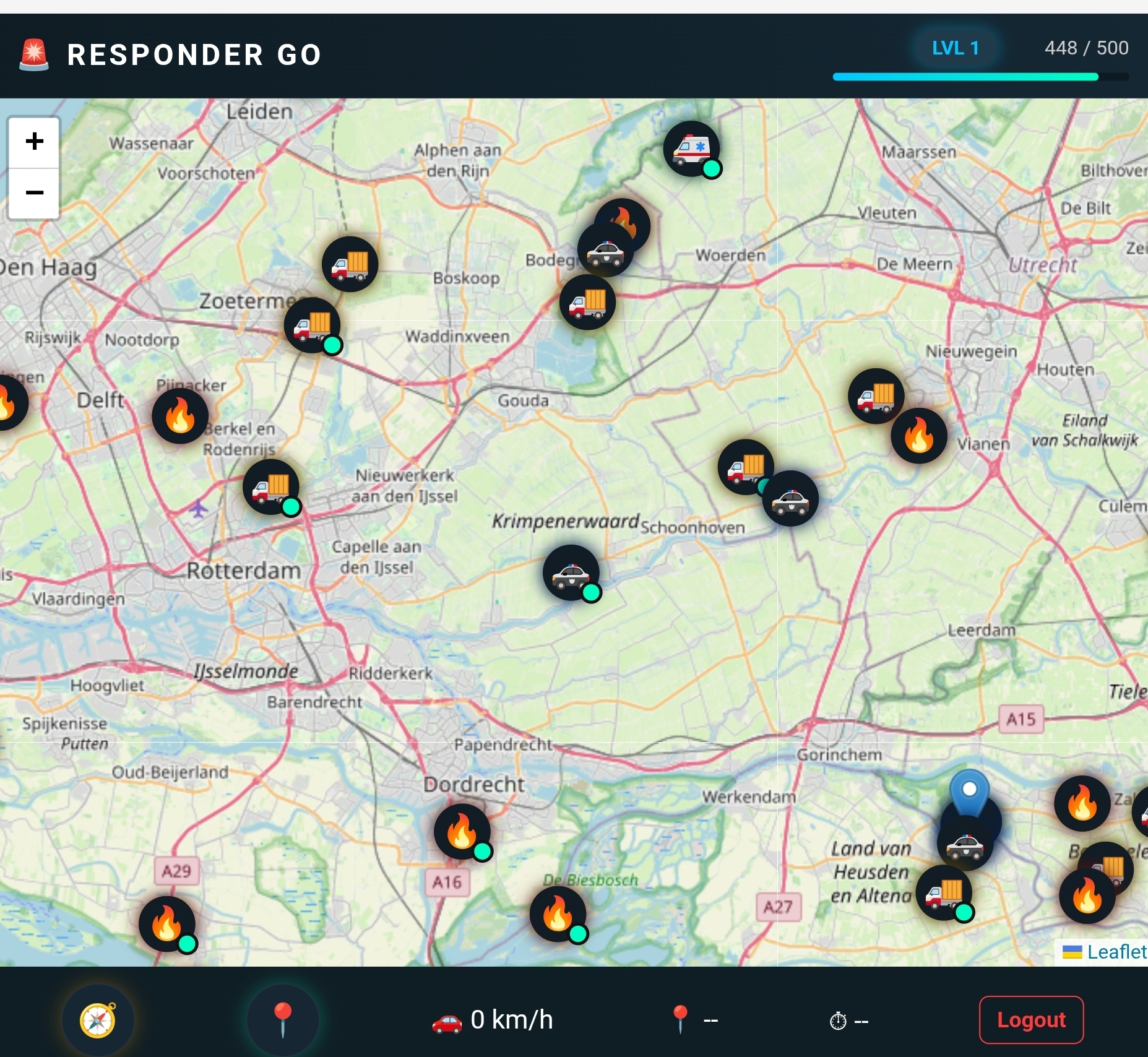Click the compass button in bottom bar

click(x=98, y=1020)
